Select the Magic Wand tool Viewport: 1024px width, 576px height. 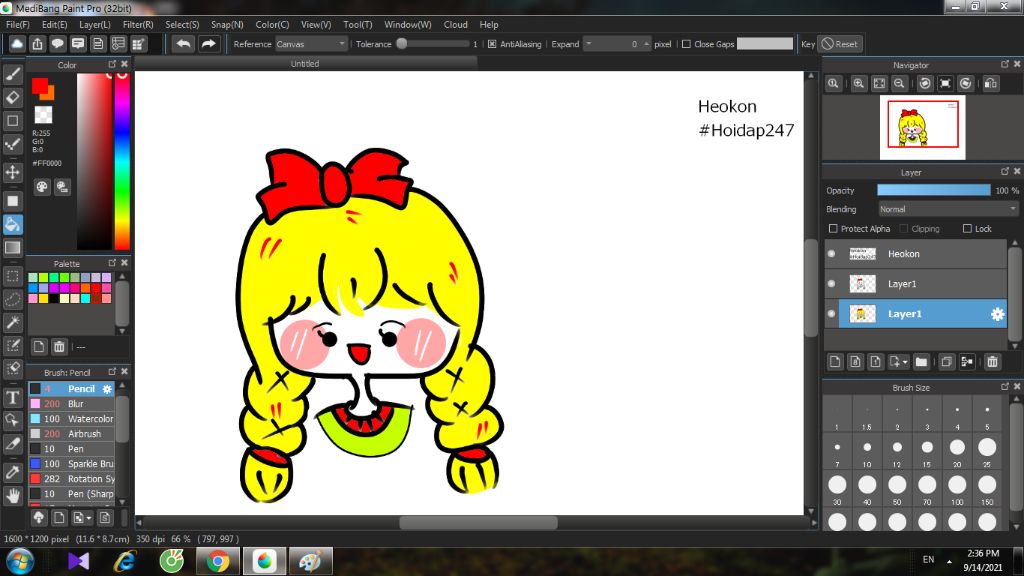point(12,322)
